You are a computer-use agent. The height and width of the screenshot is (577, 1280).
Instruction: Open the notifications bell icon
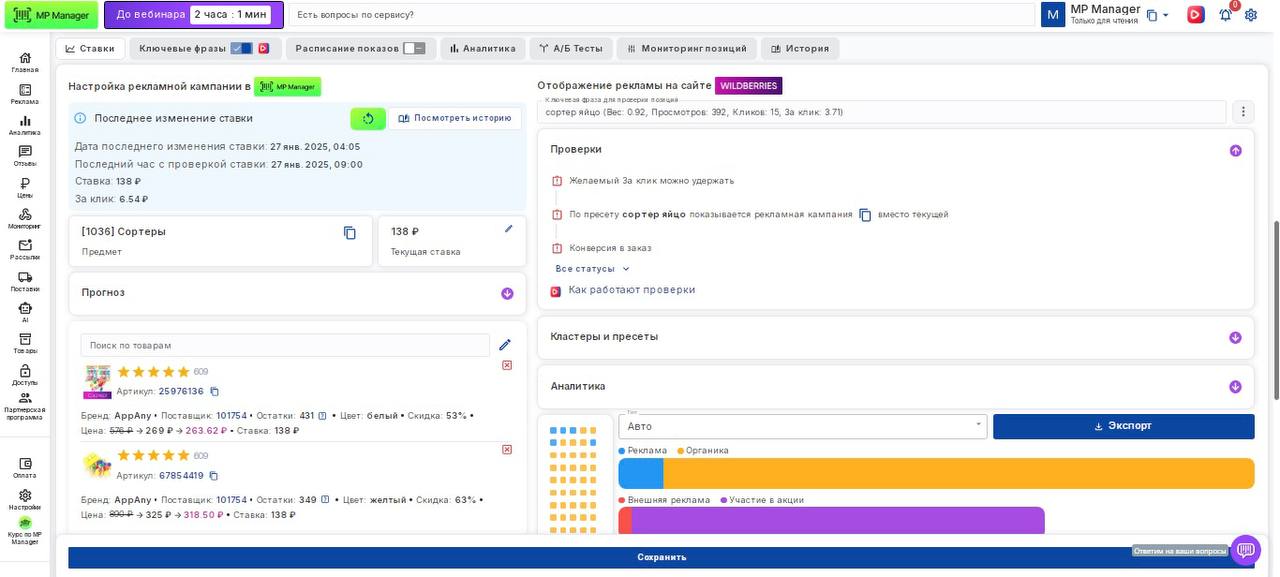click(1225, 15)
